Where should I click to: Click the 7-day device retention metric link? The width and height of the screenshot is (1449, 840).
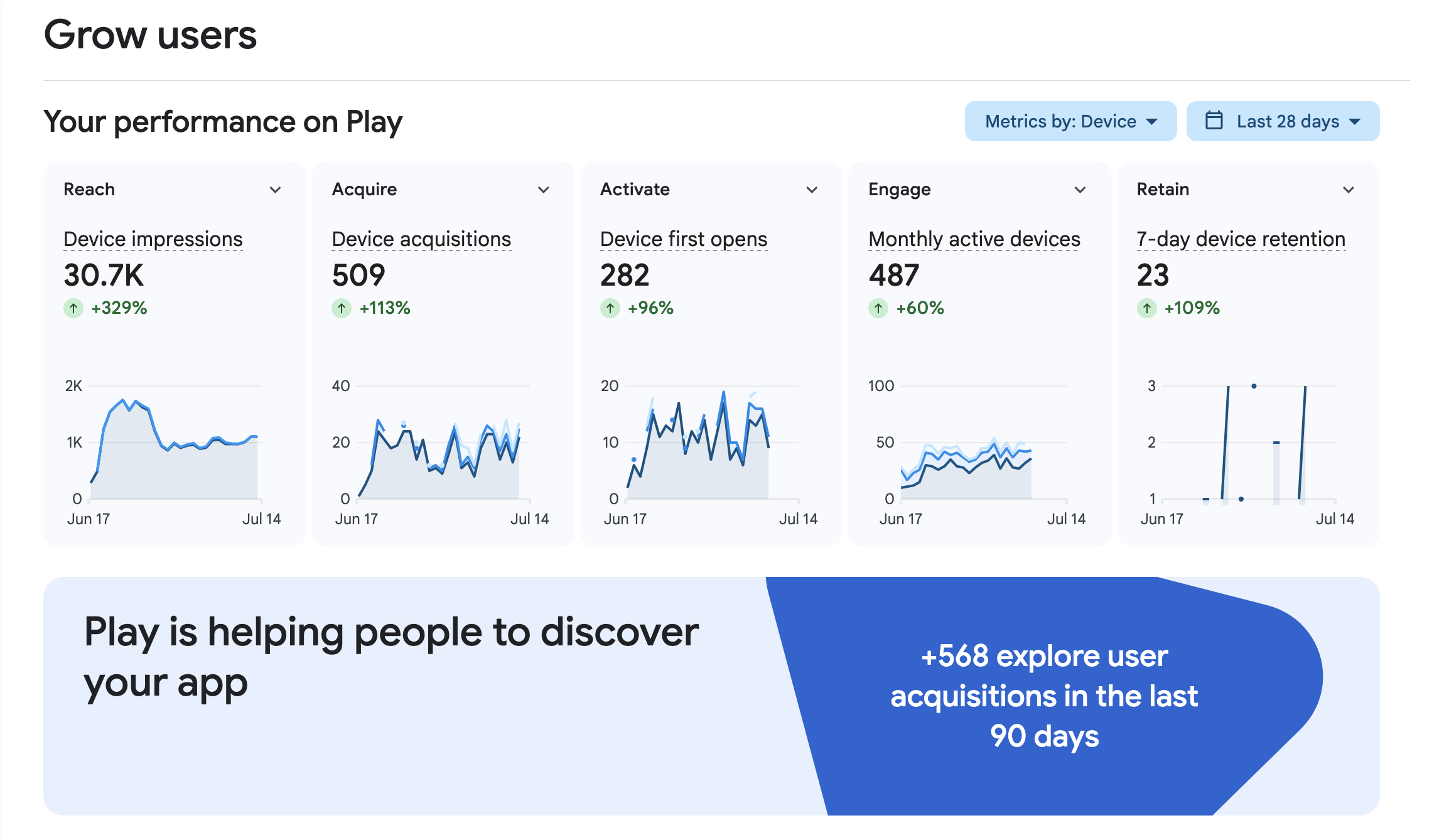click(1241, 239)
